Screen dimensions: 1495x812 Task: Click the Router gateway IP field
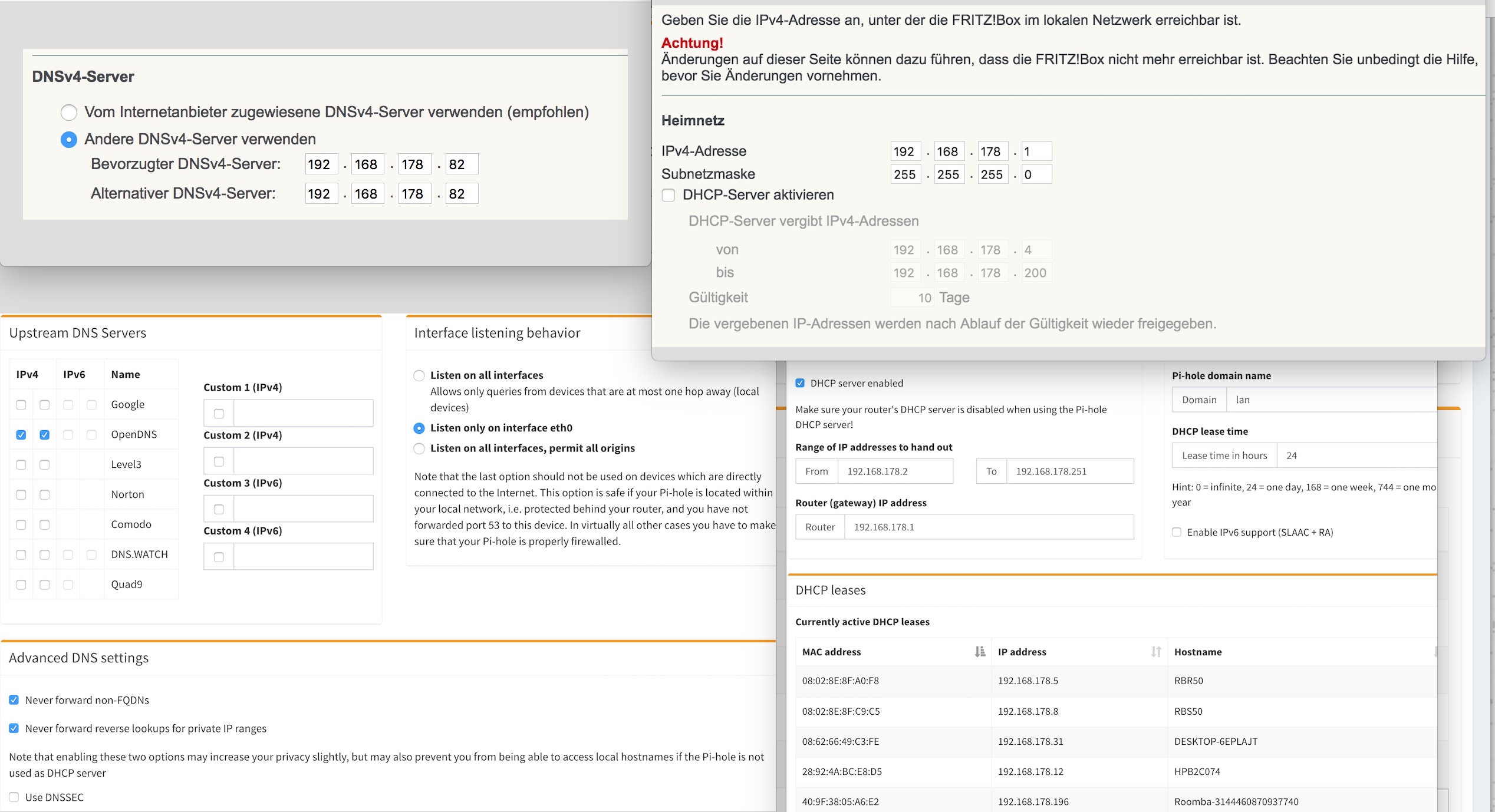pos(989,527)
